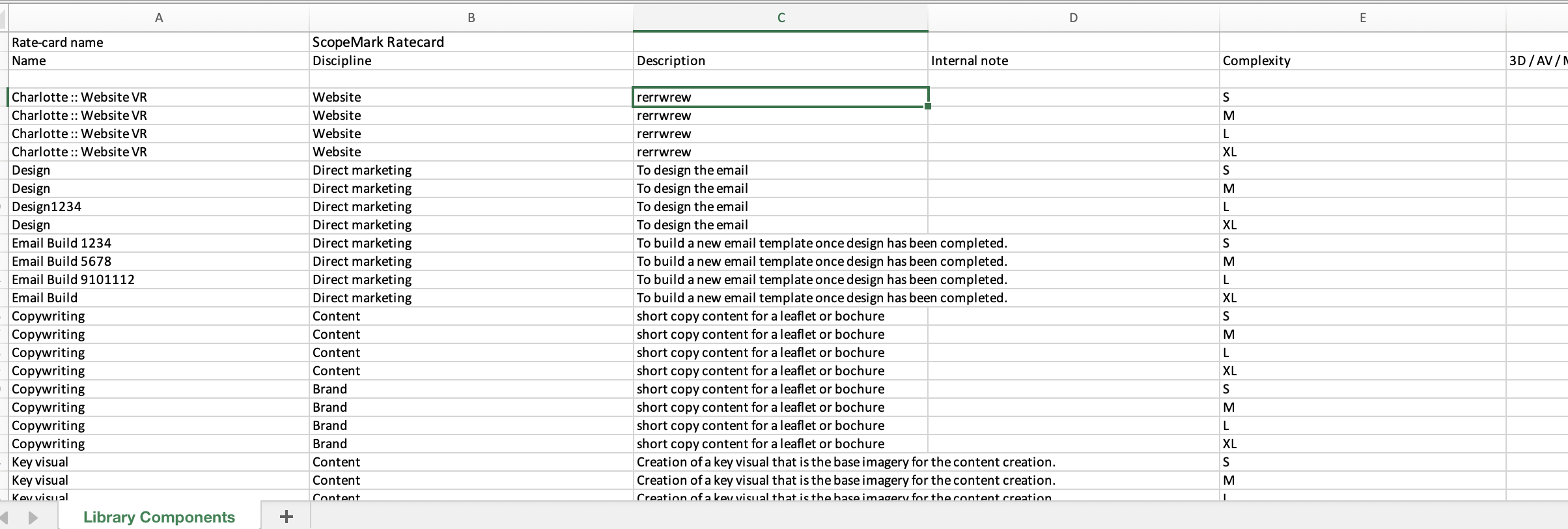Select column B header

coord(471,18)
